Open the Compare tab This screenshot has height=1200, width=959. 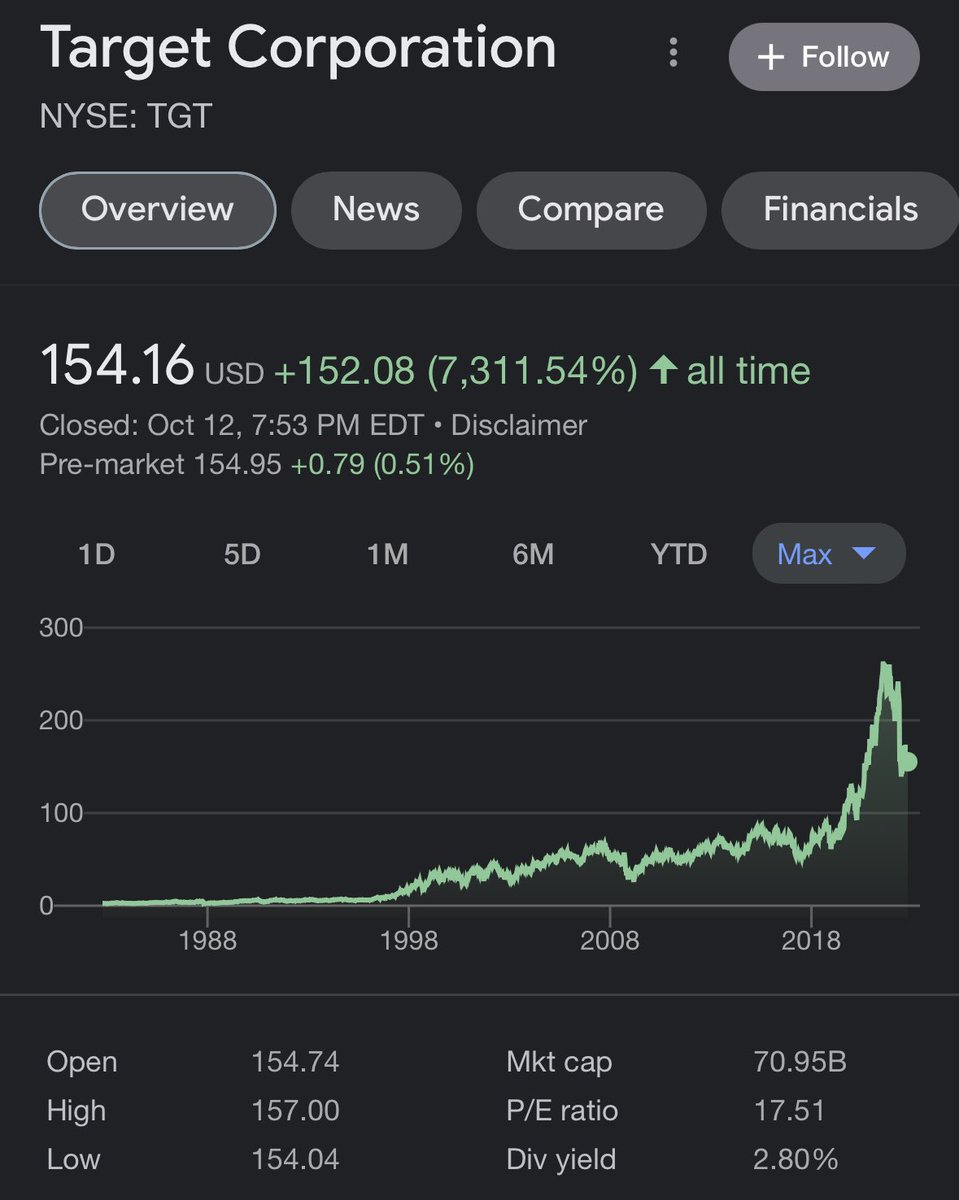click(591, 210)
